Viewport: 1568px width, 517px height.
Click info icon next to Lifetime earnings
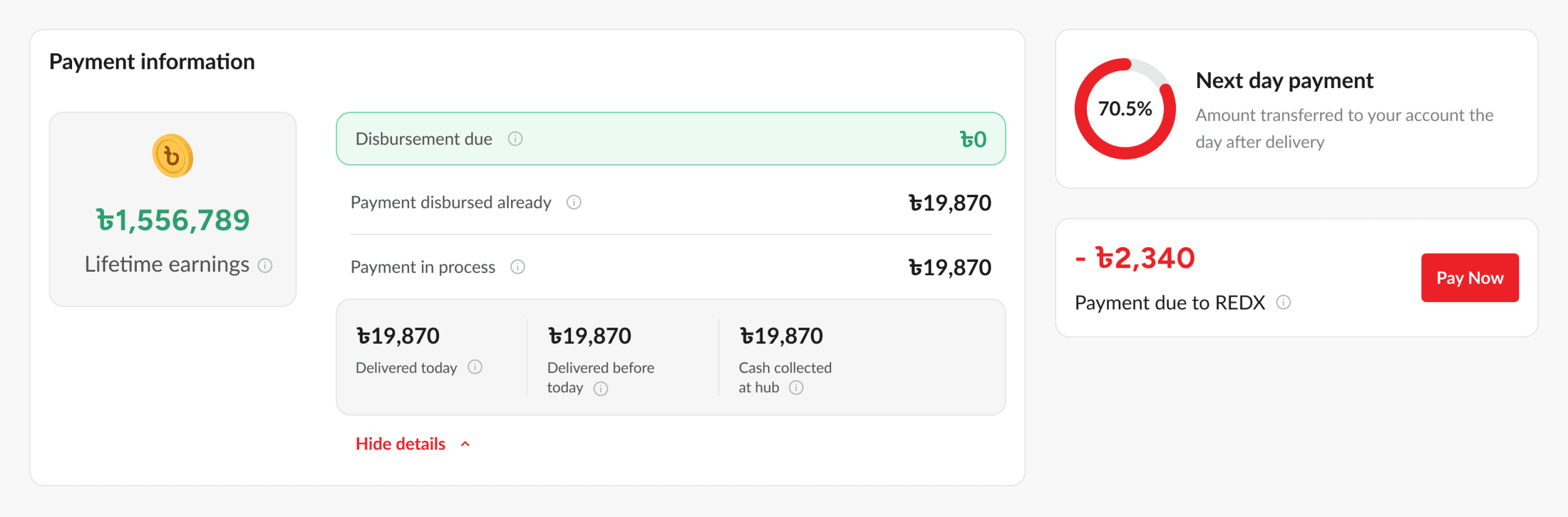pyautogui.click(x=265, y=265)
